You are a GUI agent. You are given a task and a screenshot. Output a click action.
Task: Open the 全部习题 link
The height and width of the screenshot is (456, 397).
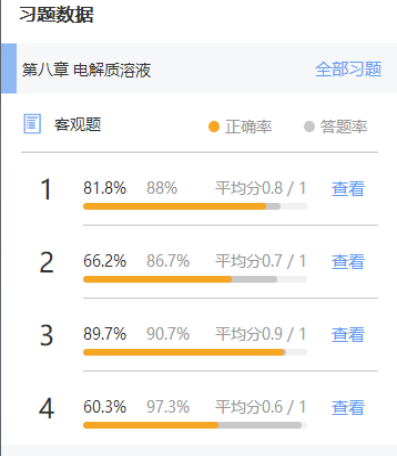coord(348,69)
